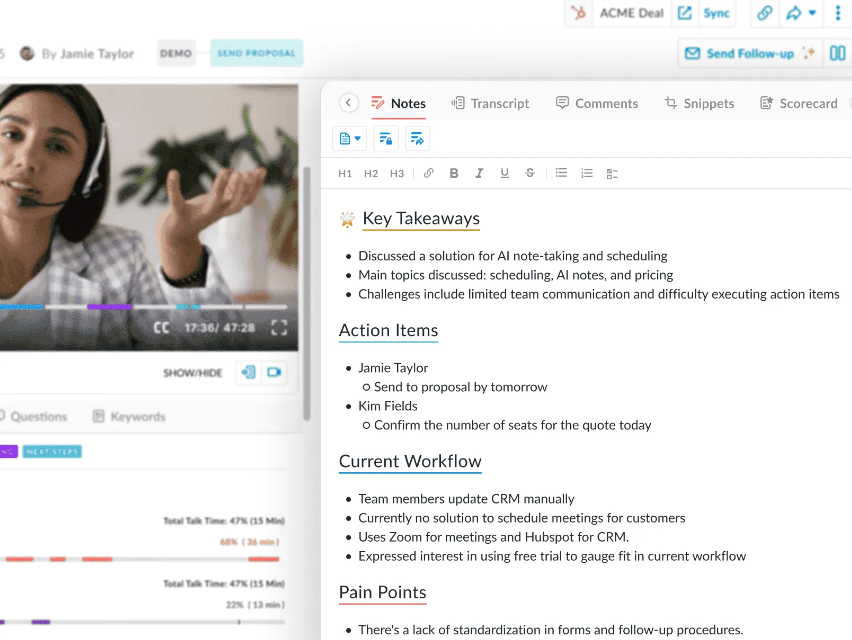
Task: Apply Heading 3 format
Action: pos(397,173)
